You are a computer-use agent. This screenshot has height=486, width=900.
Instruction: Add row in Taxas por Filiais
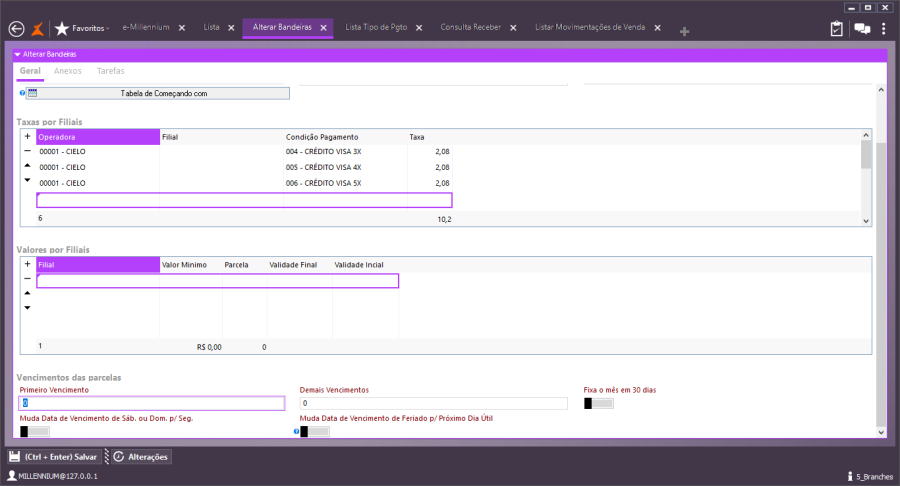tap(28, 137)
